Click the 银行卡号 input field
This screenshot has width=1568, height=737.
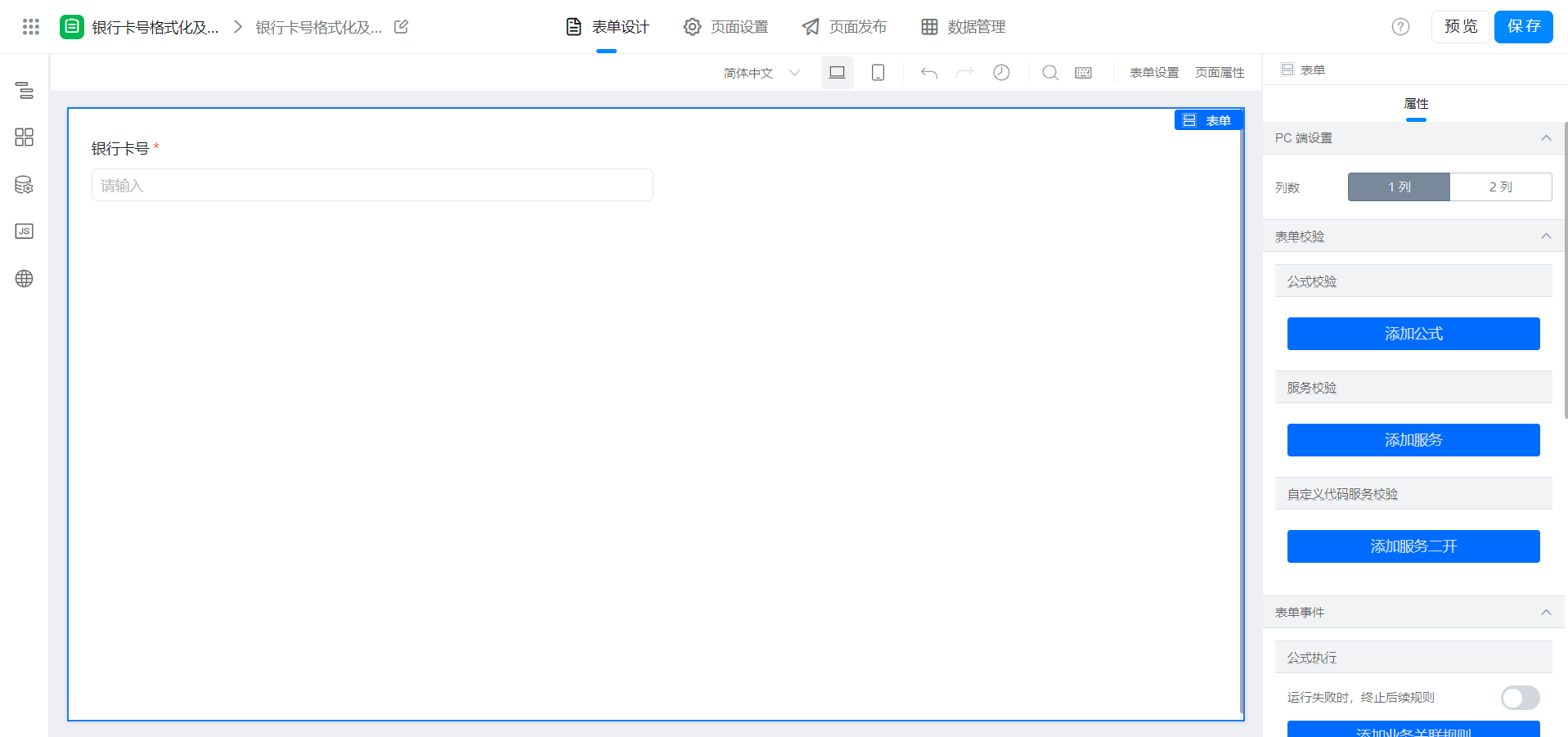click(372, 185)
